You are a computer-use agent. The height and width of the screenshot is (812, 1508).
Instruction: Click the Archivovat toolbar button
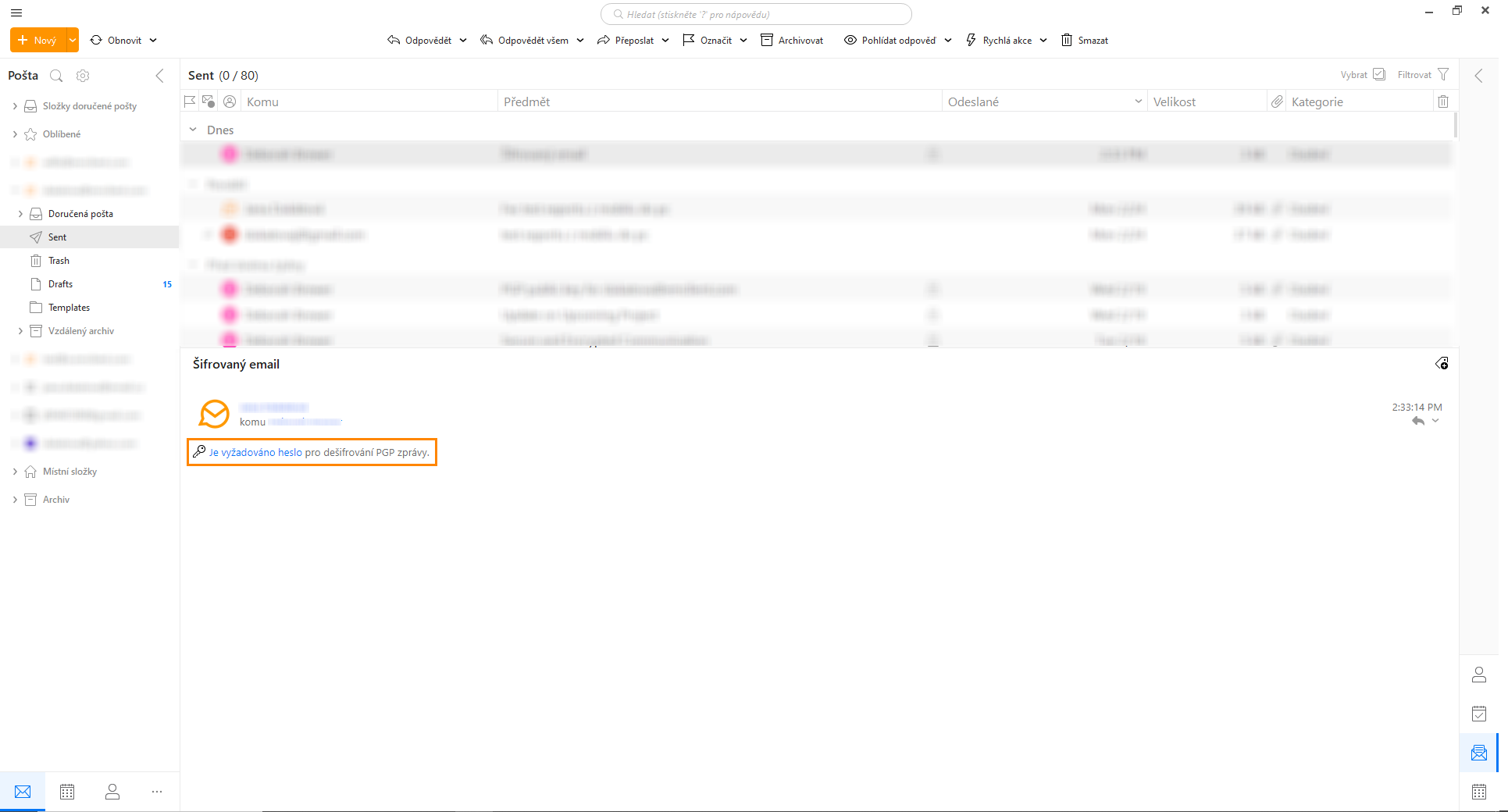click(x=792, y=41)
